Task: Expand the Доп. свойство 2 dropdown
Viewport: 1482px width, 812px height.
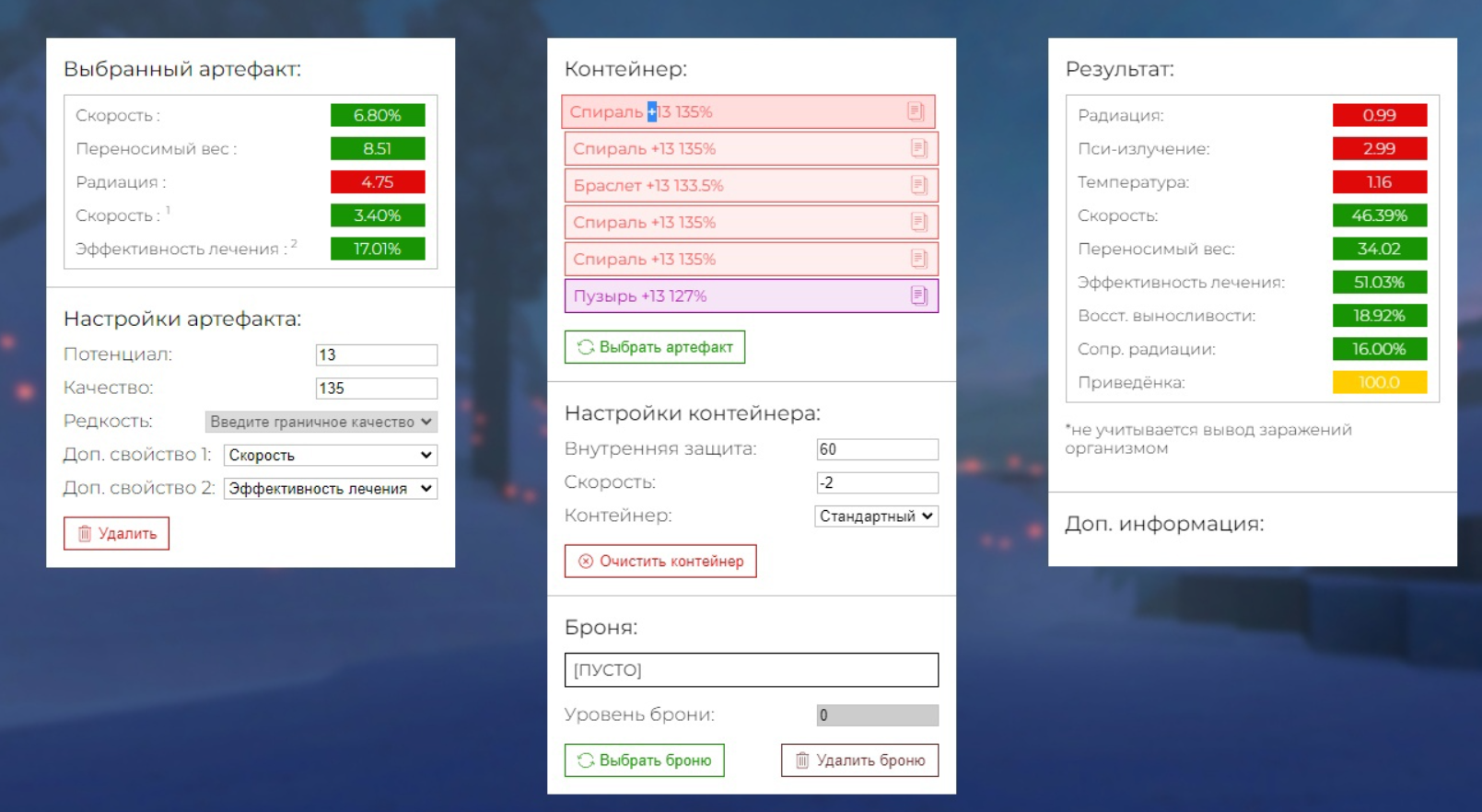Action: pyautogui.click(x=330, y=489)
